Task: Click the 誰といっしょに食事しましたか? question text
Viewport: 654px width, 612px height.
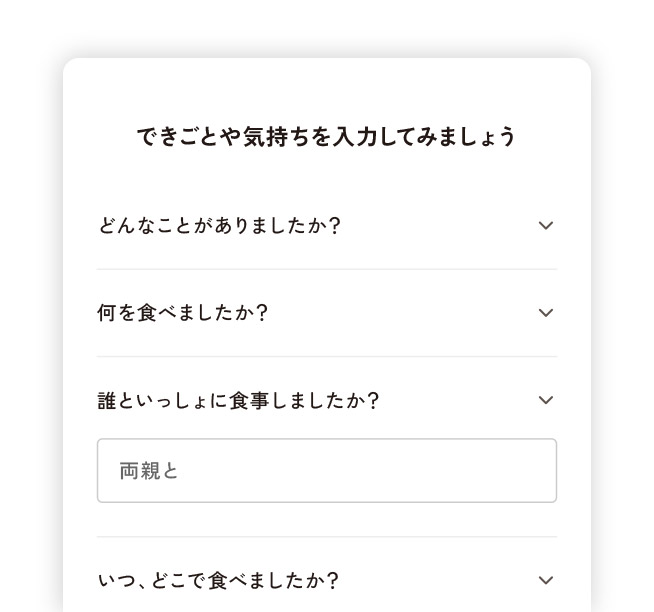Action: click(x=238, y=400)
